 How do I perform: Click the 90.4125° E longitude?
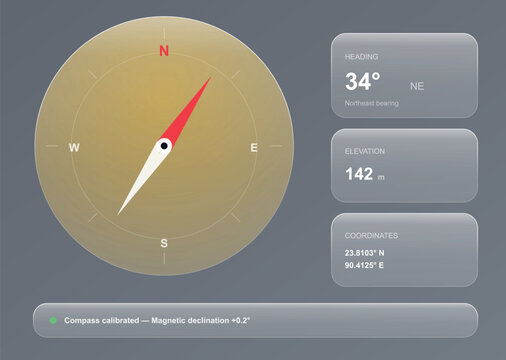(x=364, y=265)
